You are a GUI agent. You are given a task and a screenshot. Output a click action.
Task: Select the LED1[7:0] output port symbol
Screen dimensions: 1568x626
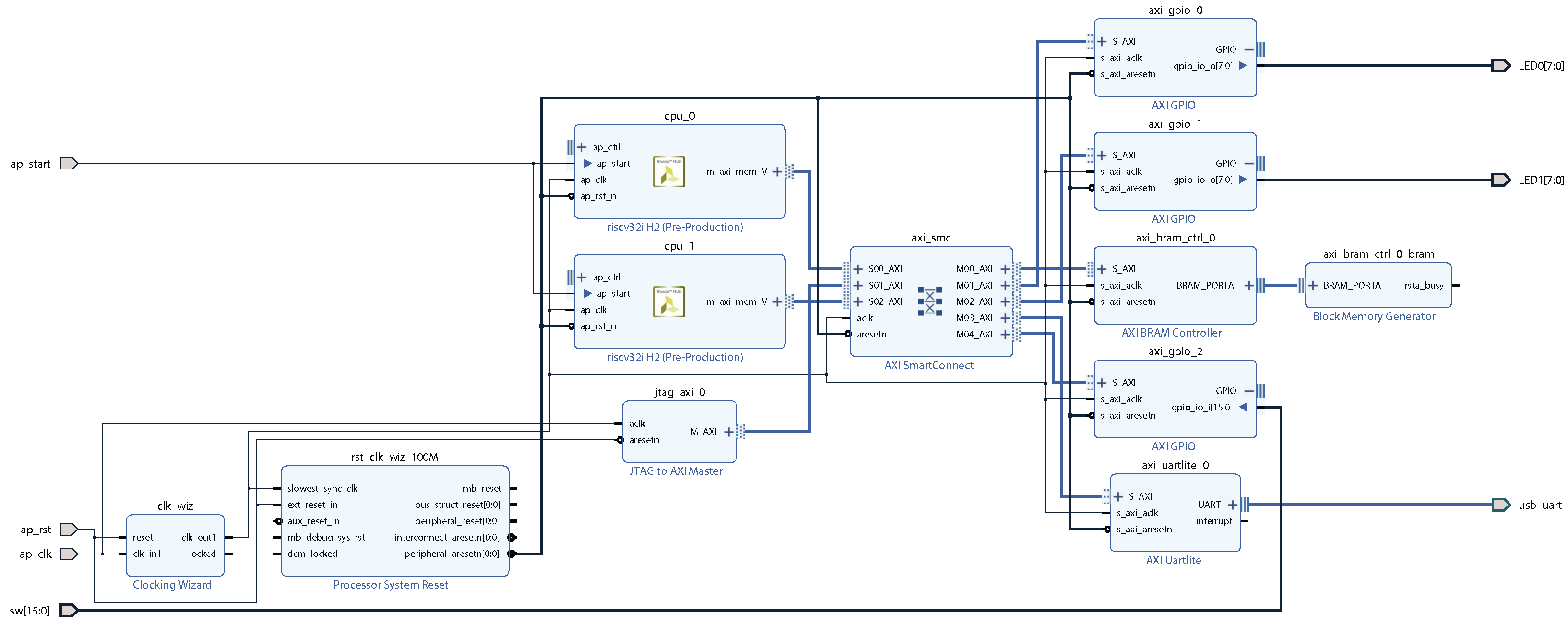[x=1500, y=180]
